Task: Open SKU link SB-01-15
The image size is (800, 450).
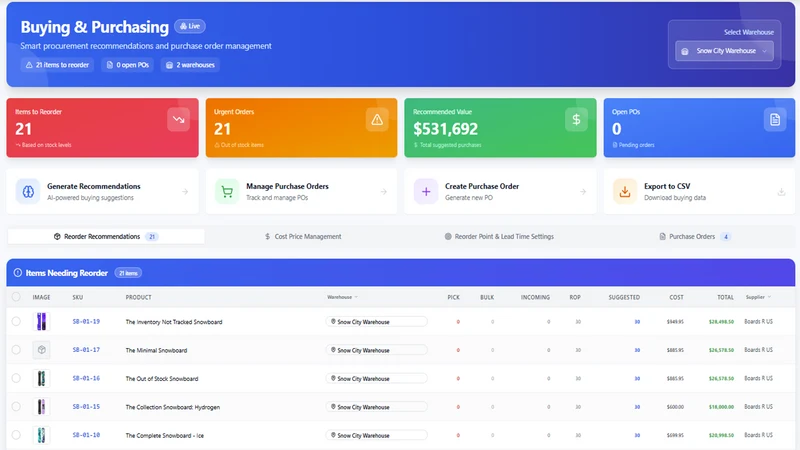Action: tap(86, 407)
